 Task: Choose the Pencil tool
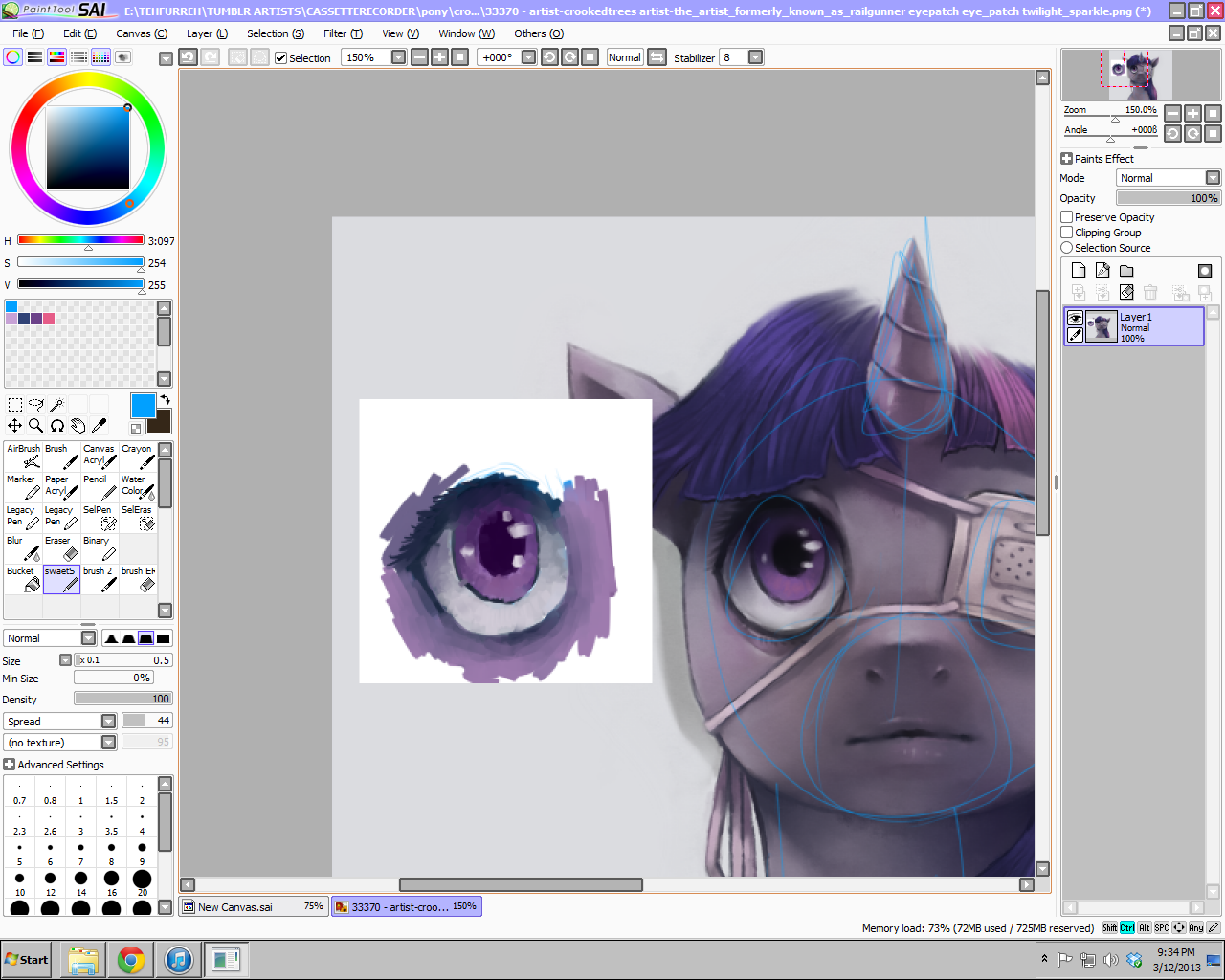click(x=100, y=486)
